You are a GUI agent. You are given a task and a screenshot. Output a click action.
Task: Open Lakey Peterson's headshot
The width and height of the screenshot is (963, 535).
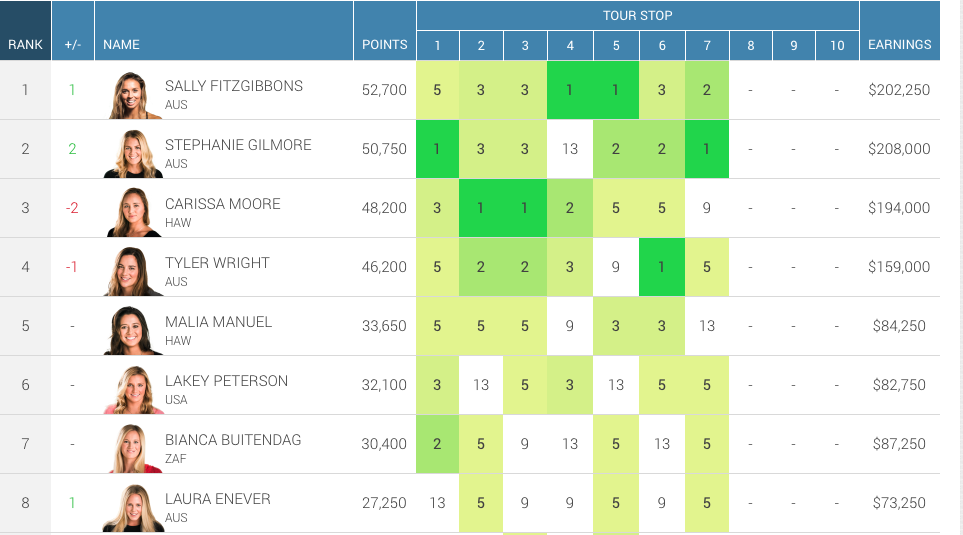pyautogui.click(x=133, y=390)
